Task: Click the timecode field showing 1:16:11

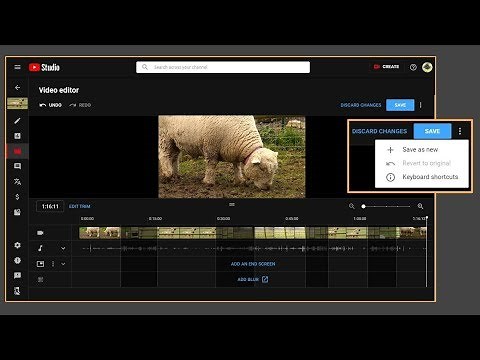Action: [x=50, y=206]
